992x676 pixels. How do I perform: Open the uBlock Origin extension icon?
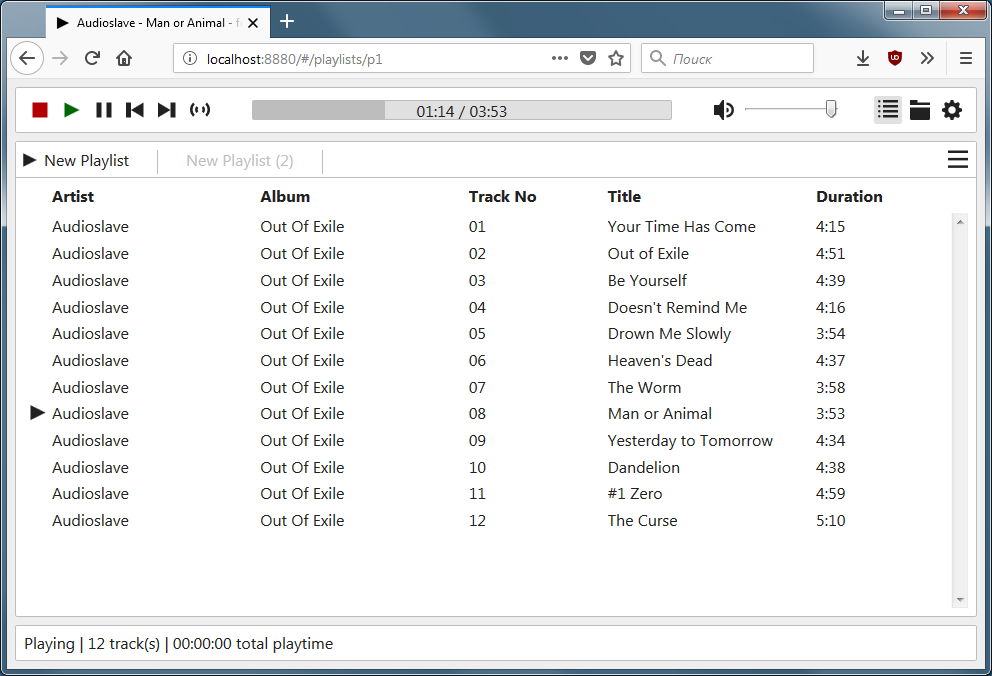[x=895, y=58]
